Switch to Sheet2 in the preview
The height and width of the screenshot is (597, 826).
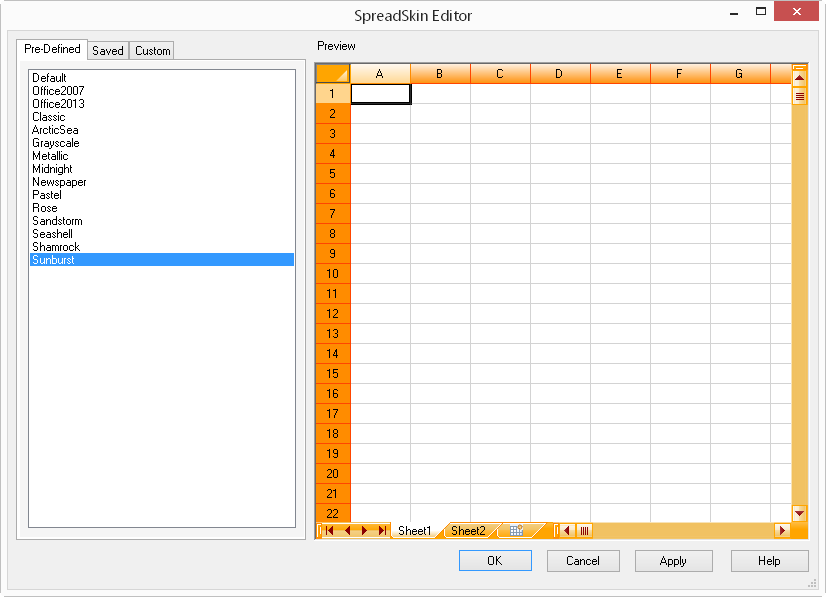[466, 531]
